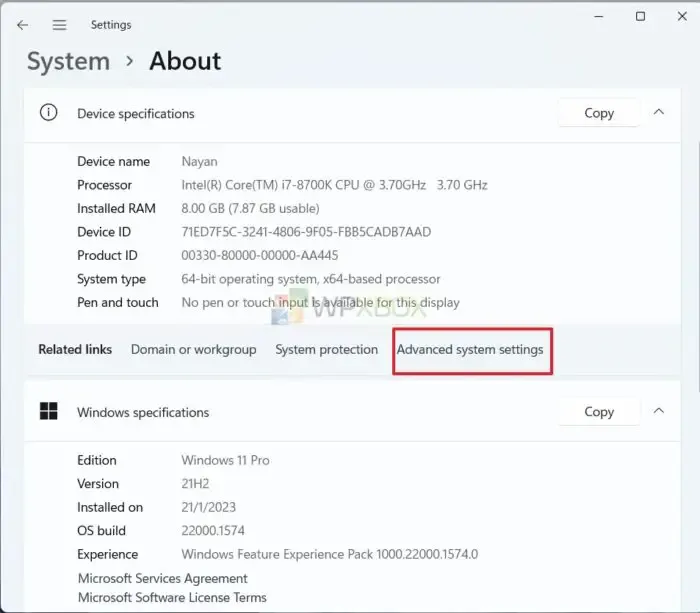Screen dimensions: 700x613
Task: Click the Edition label
Action: point(96,460)
